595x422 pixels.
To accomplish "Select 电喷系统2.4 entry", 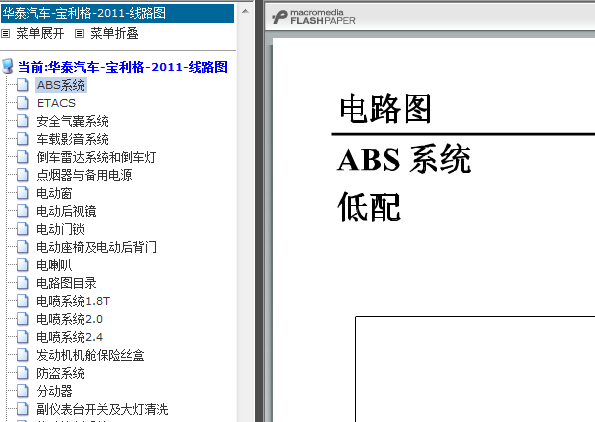I will (x=69, y=337).
